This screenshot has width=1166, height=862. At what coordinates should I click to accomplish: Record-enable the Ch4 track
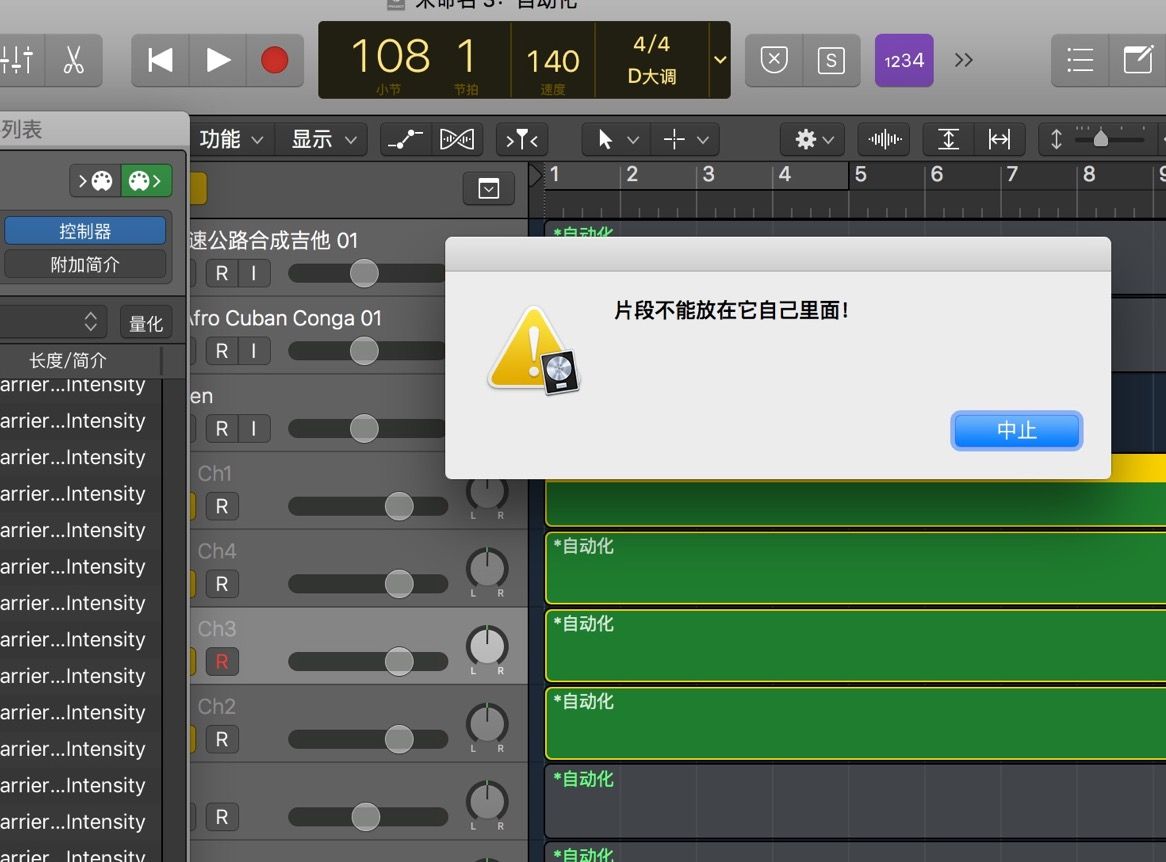point(222,584)
